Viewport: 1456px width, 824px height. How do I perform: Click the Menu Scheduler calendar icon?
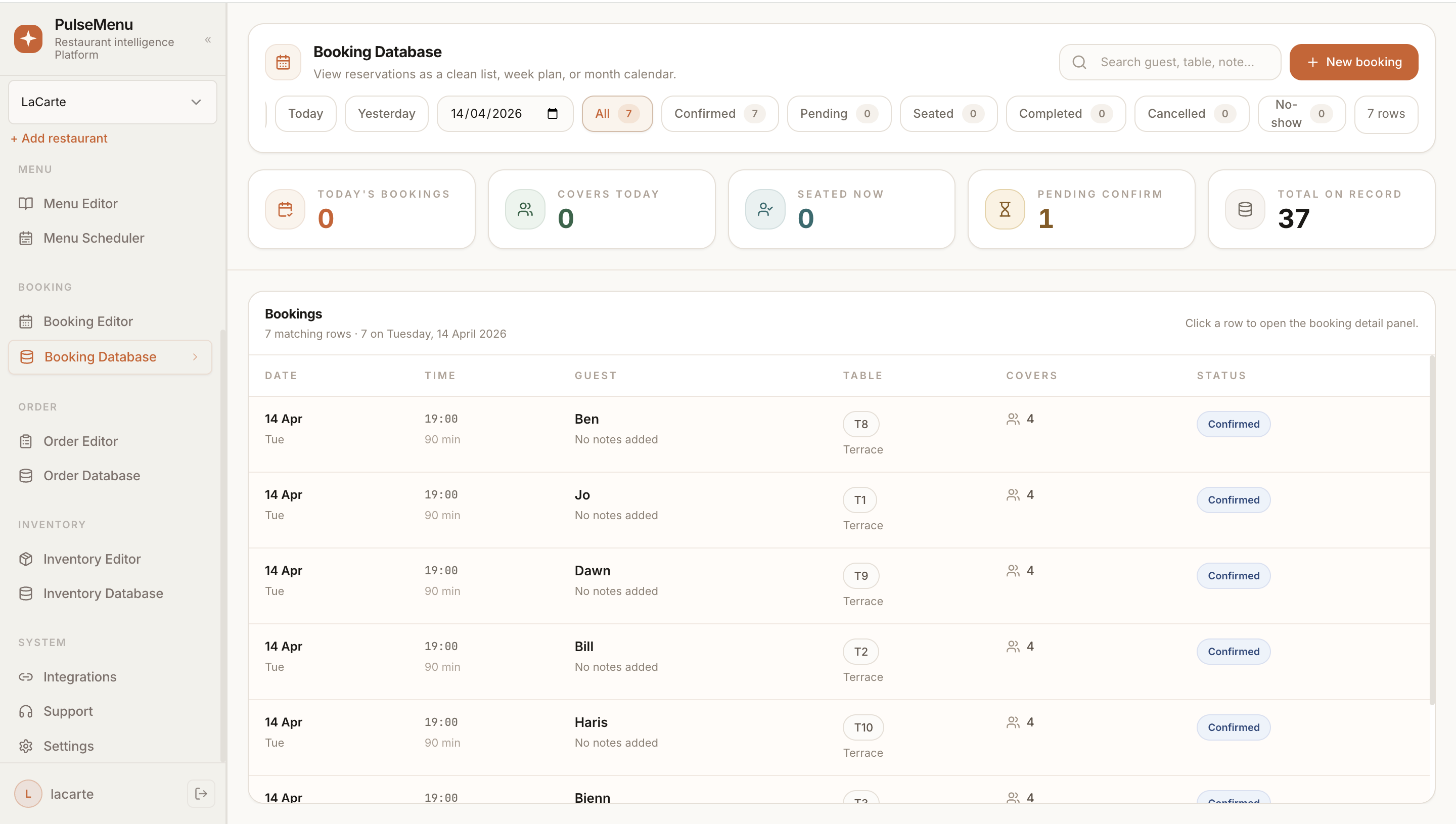(25, 238)
